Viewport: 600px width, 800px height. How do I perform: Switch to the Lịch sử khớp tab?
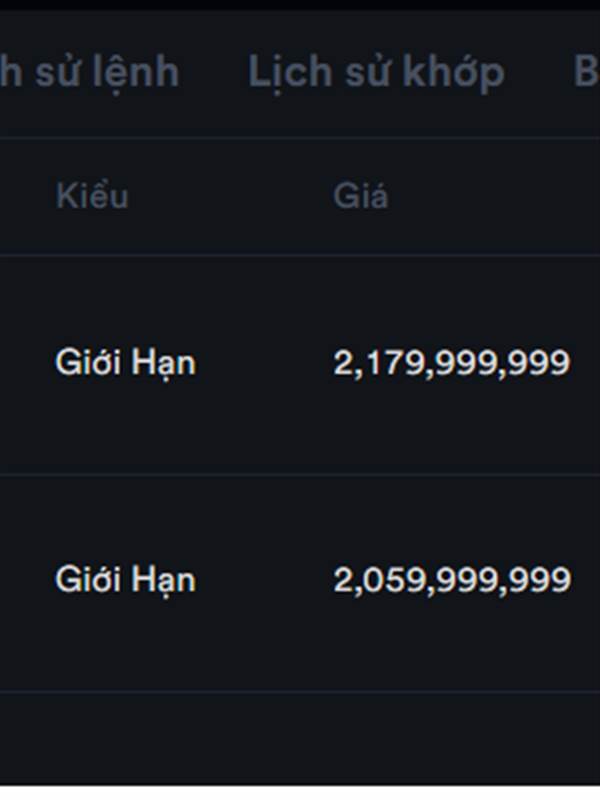[376, 72]
